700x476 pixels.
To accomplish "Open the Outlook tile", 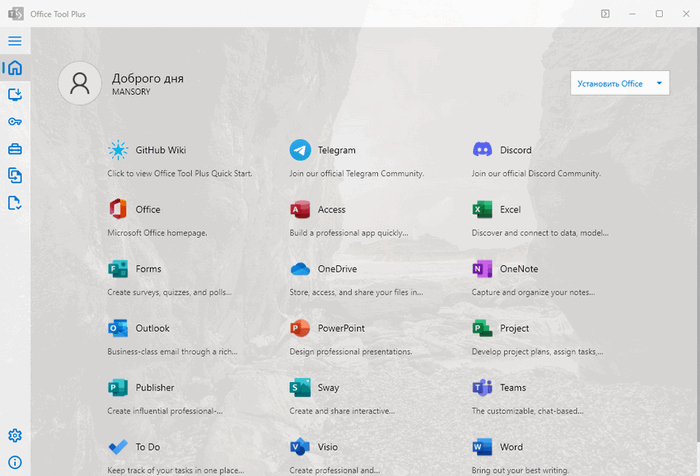I will [x=152, y=328].
